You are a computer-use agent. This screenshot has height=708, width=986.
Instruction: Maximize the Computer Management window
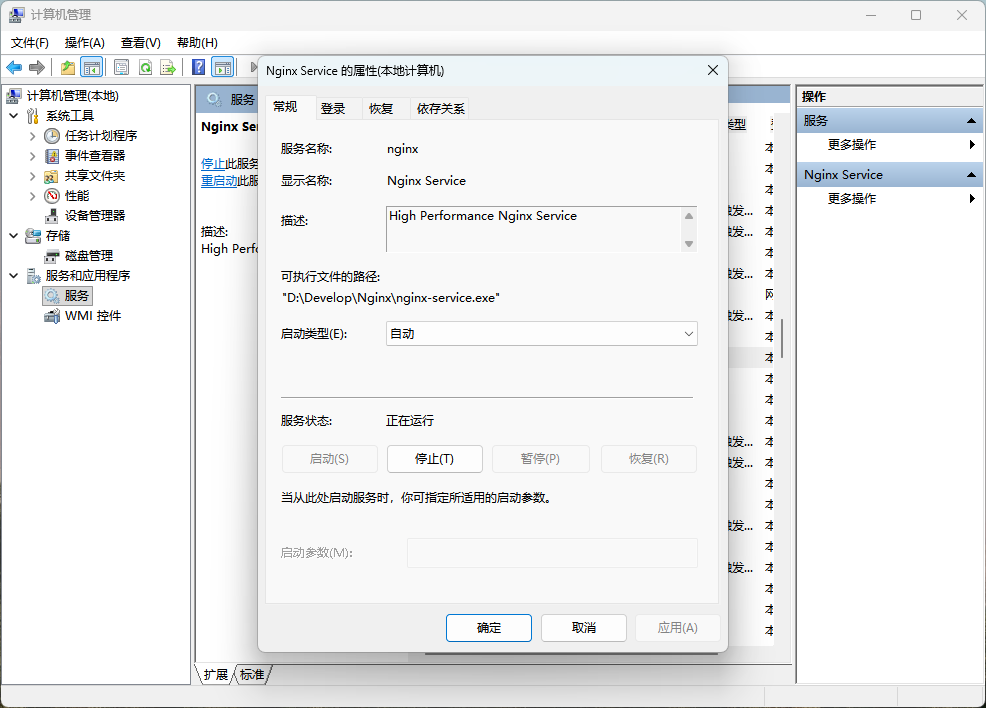coord(916,15)
